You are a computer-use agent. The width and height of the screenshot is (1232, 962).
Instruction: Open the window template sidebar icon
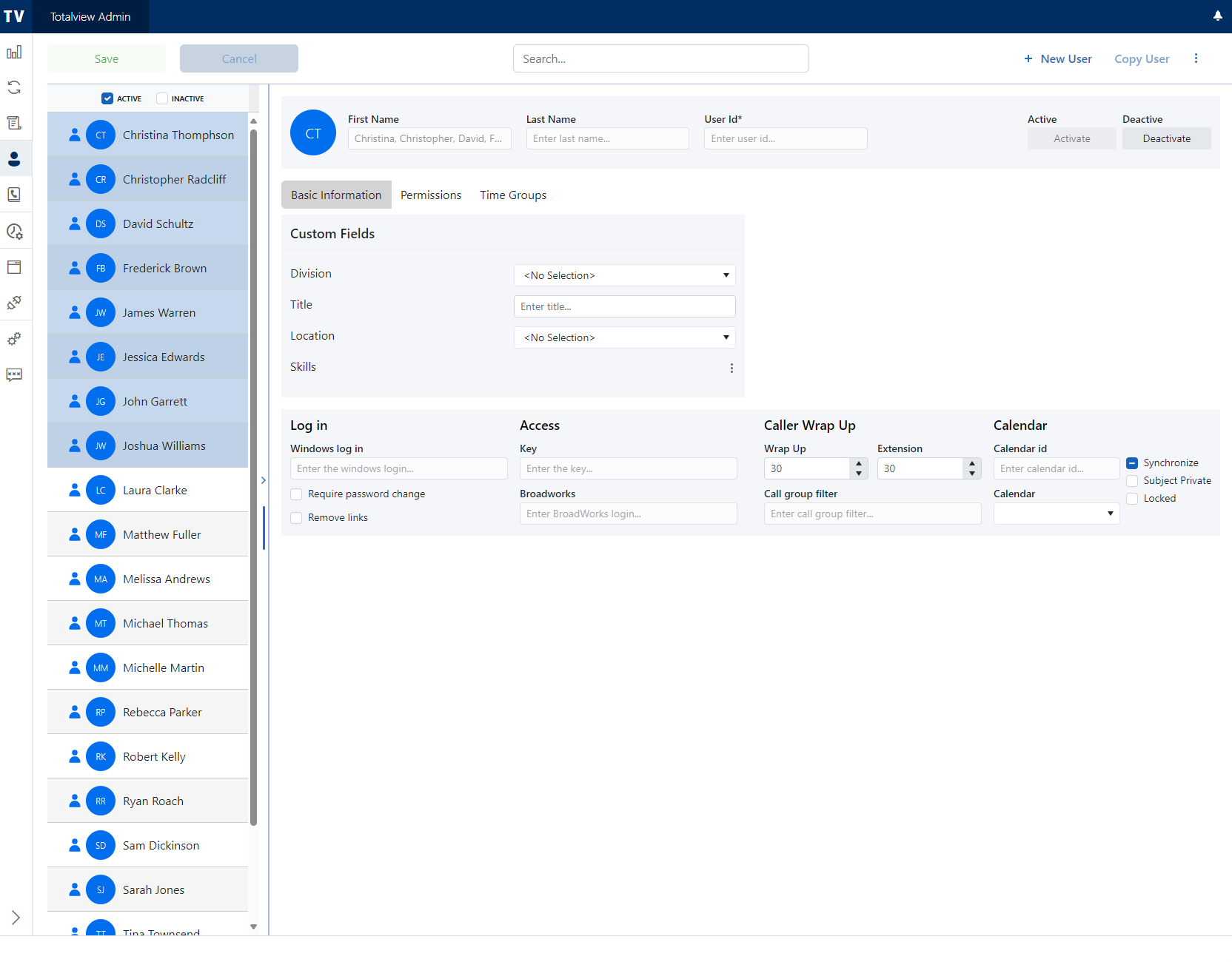(x=14, y=267)
